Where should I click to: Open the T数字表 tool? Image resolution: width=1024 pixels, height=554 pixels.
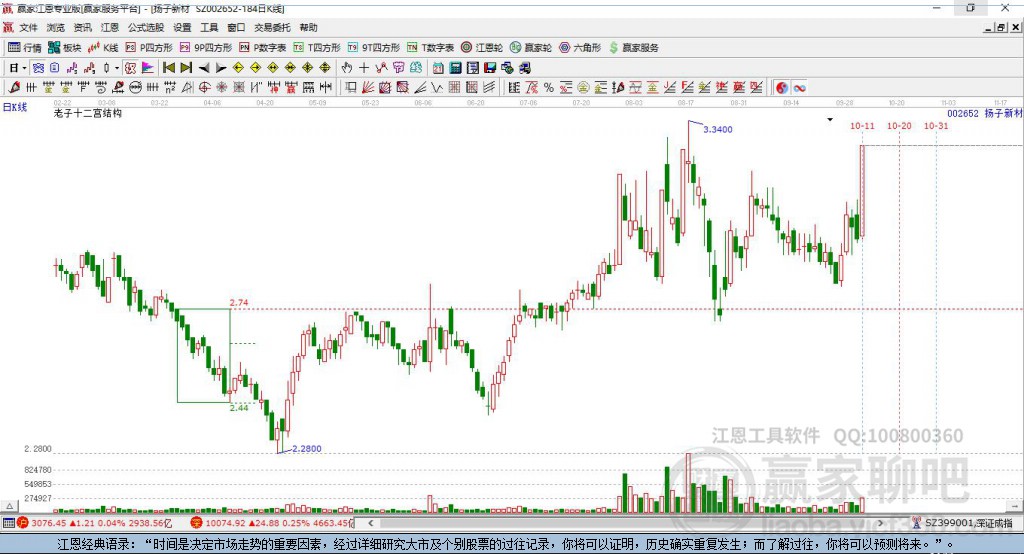(x=430, y=48)
